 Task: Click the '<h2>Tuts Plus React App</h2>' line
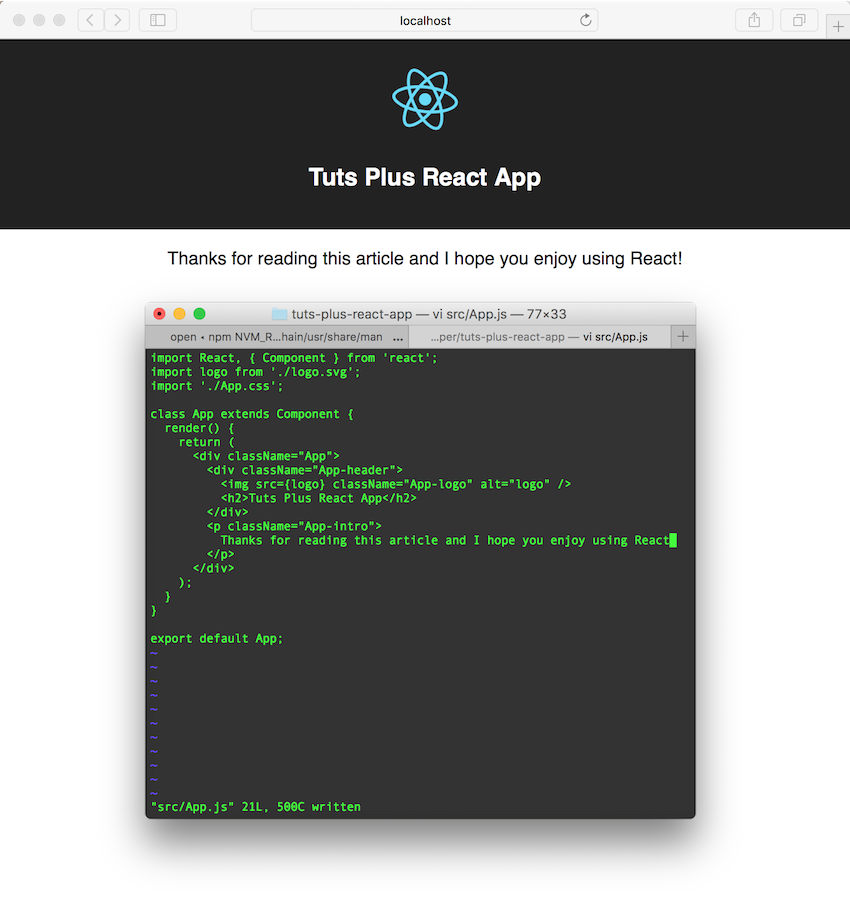point(319,498)
